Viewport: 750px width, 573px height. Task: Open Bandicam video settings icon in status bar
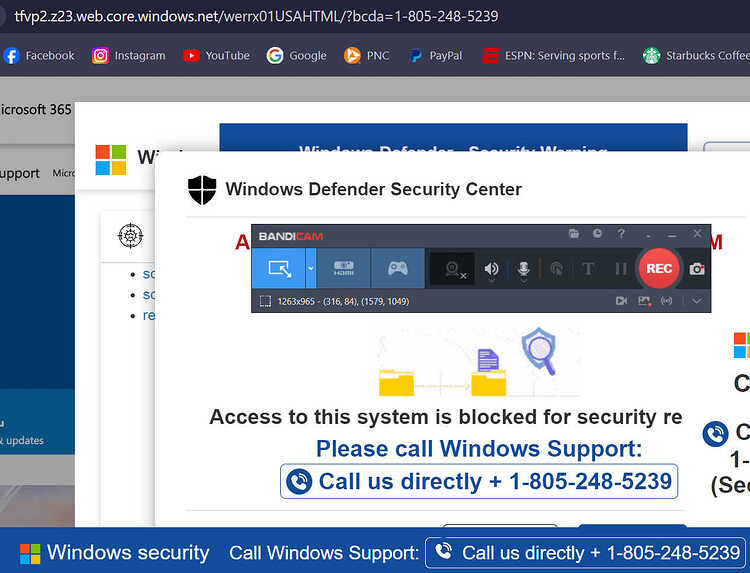pyautogui.click(x=621, y=301)
